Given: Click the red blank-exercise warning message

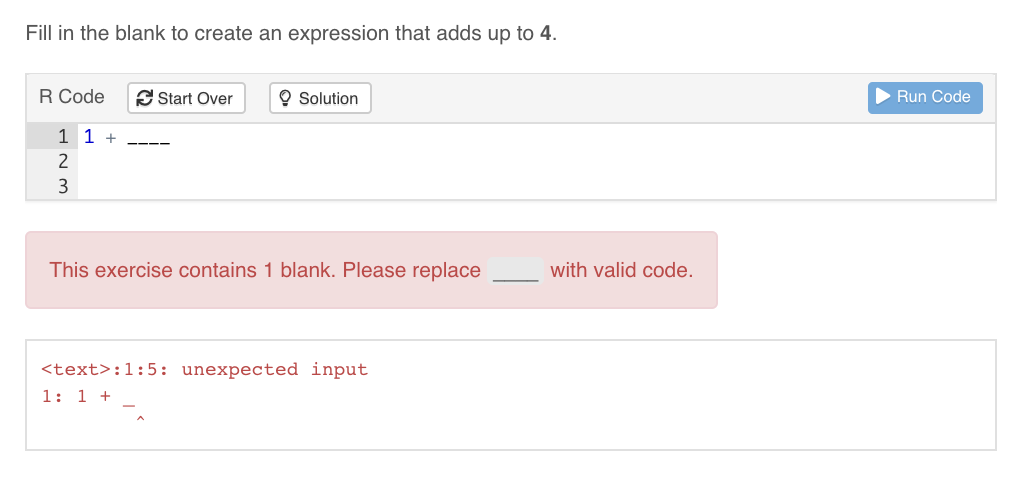Looking at the screenshot, I should (265, 270).
